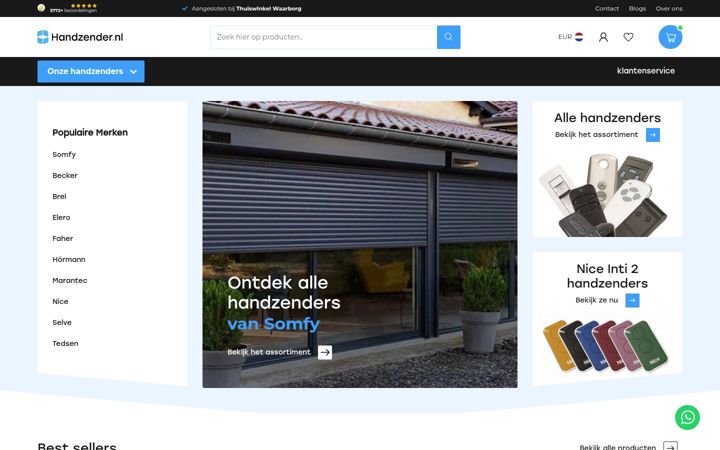Select Selve brand
Screen dimensions: 720x450
pos(62,322)
